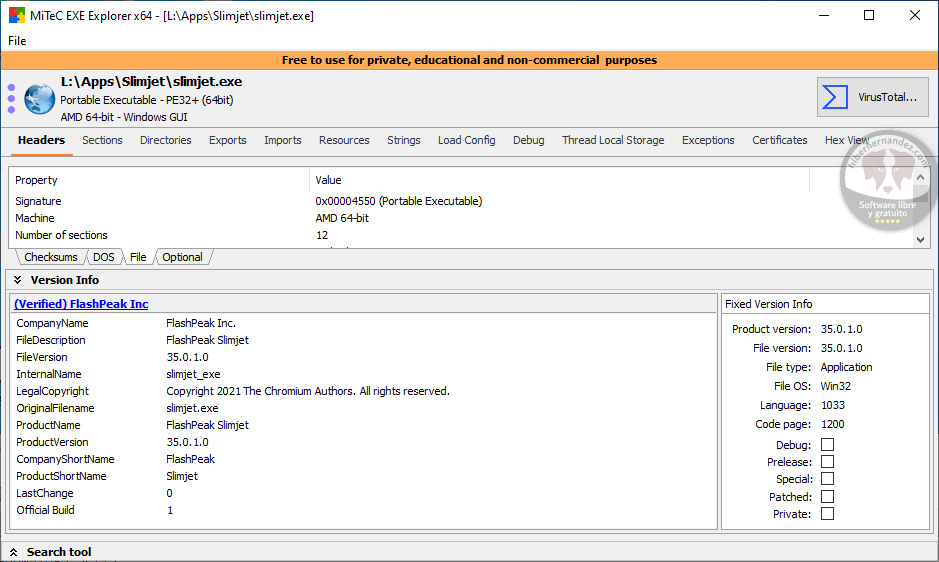
Task: Select the OriginalFilename row
Action: tap(364, 408)
